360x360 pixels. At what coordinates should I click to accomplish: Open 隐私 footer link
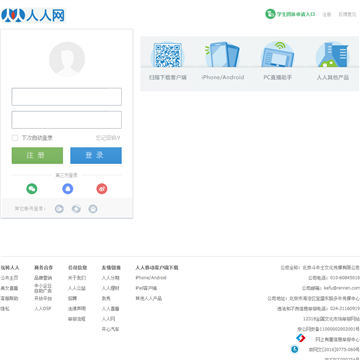point(5,309)
